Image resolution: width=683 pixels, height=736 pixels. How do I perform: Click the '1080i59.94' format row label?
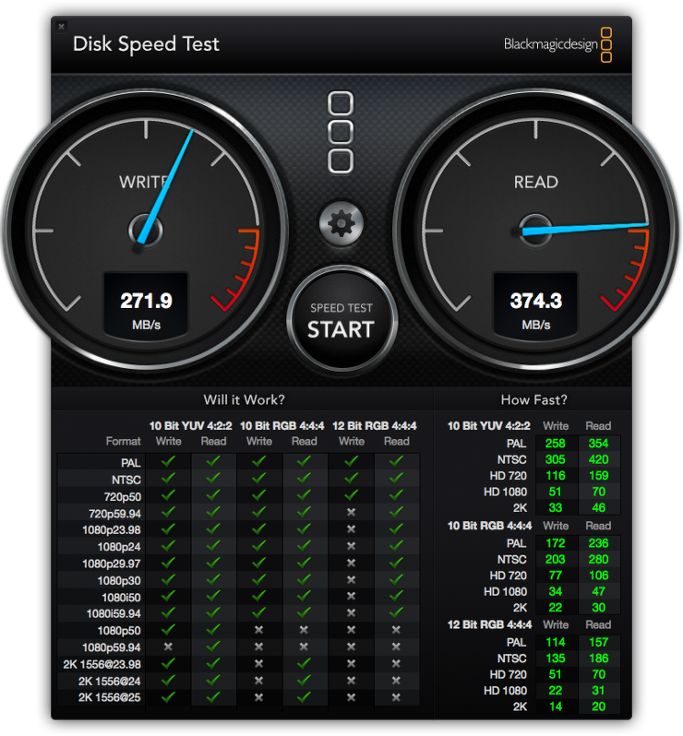click(114, 614)
